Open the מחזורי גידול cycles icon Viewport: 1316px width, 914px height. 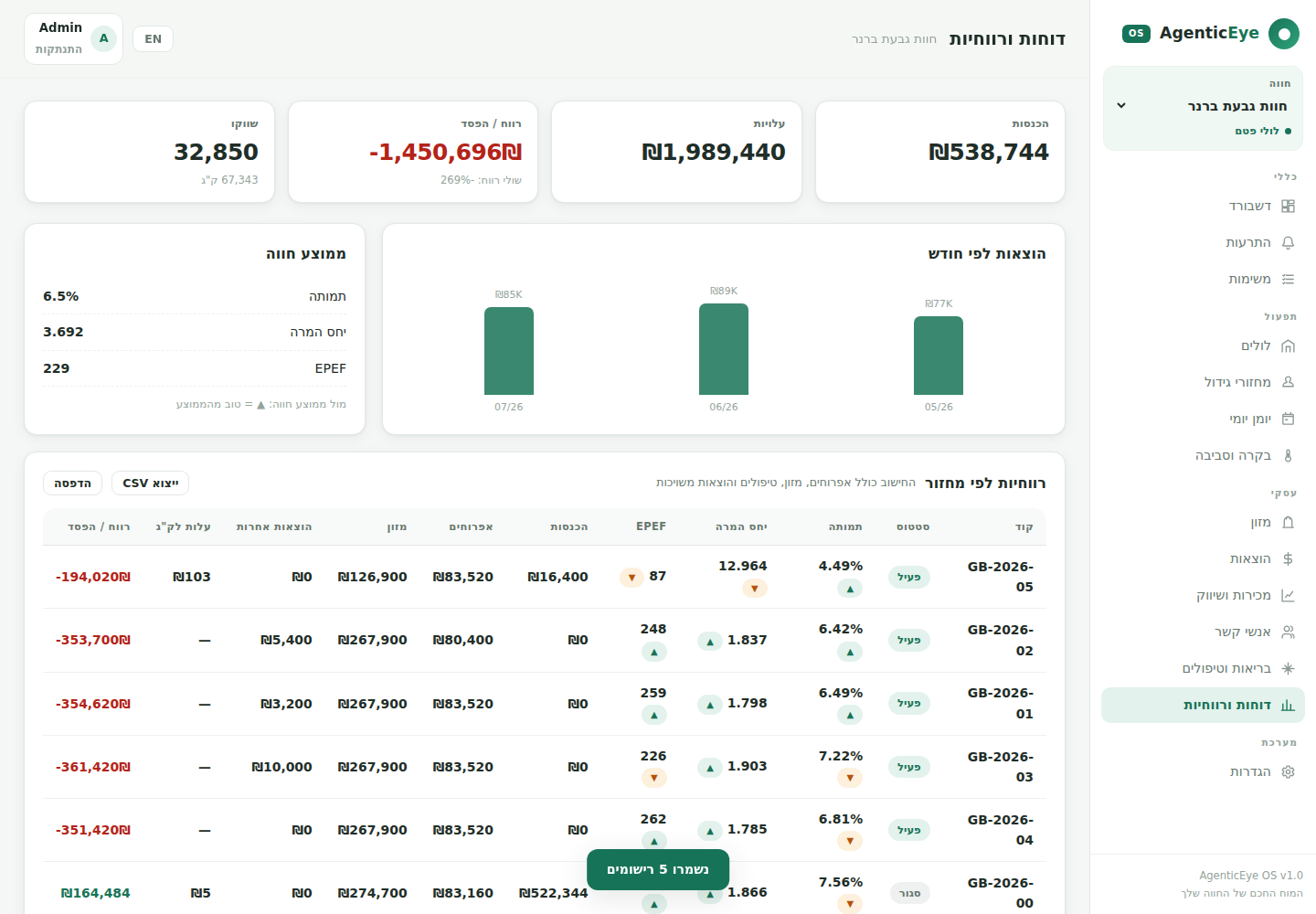1288,383
